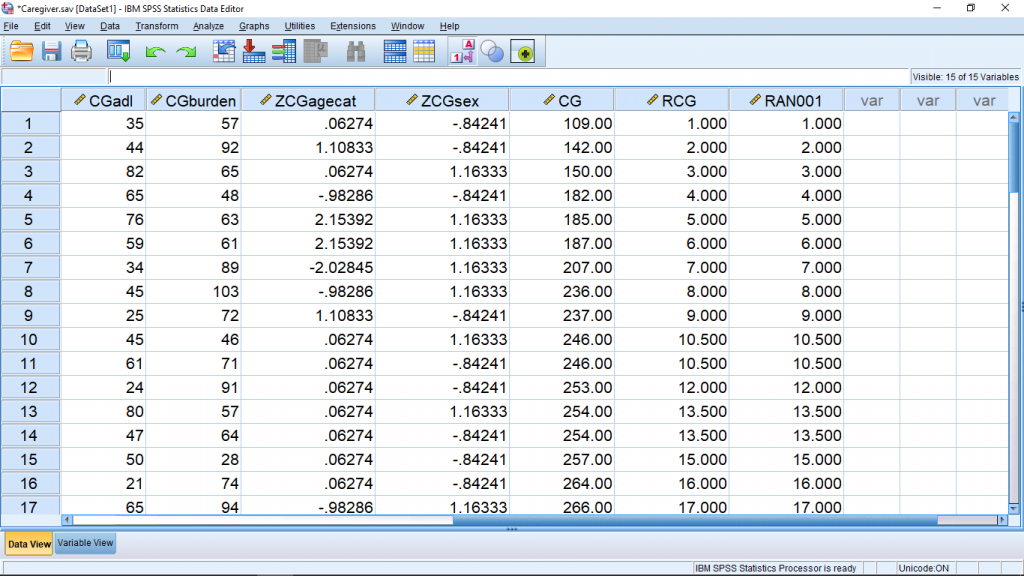The width and height of the screenshot is (1024, 576).
Task: Insert a new variable
Action: 422,51
